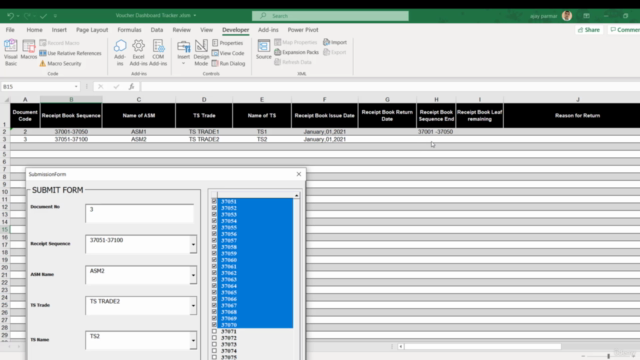Open COM Add-ins
Image resolution: width=640 pixels, height=360 pixels.
point(158,52)
